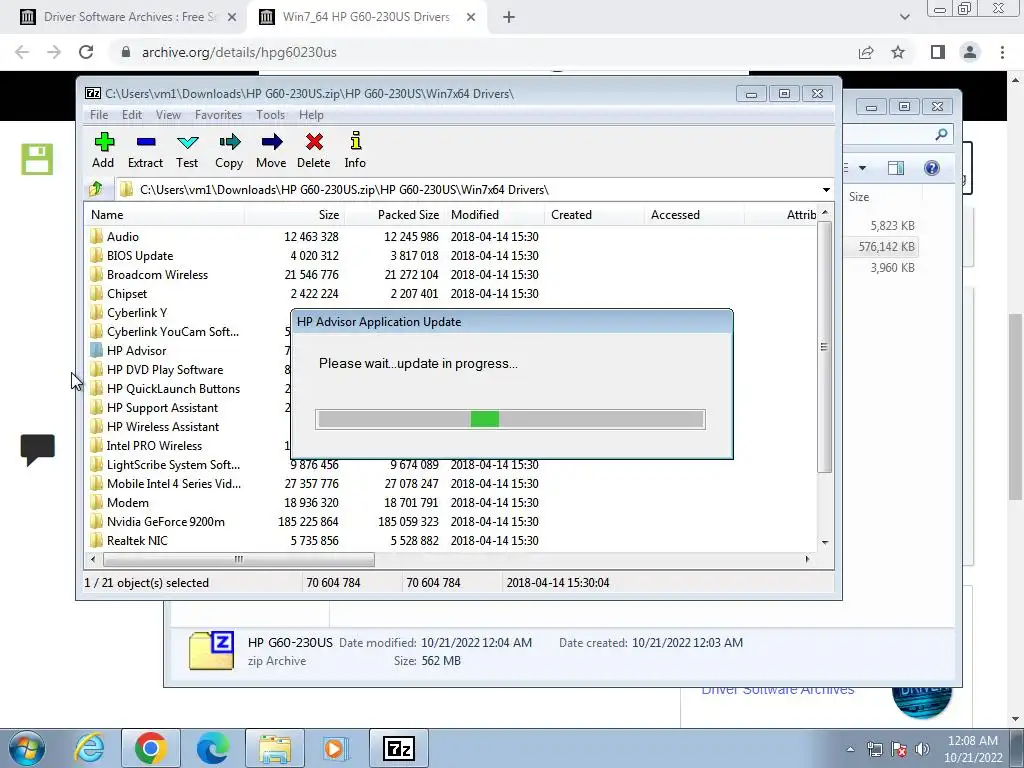Switch to Chrome in the taskbar
The image size is (1024, 768).
click(150, 748)
